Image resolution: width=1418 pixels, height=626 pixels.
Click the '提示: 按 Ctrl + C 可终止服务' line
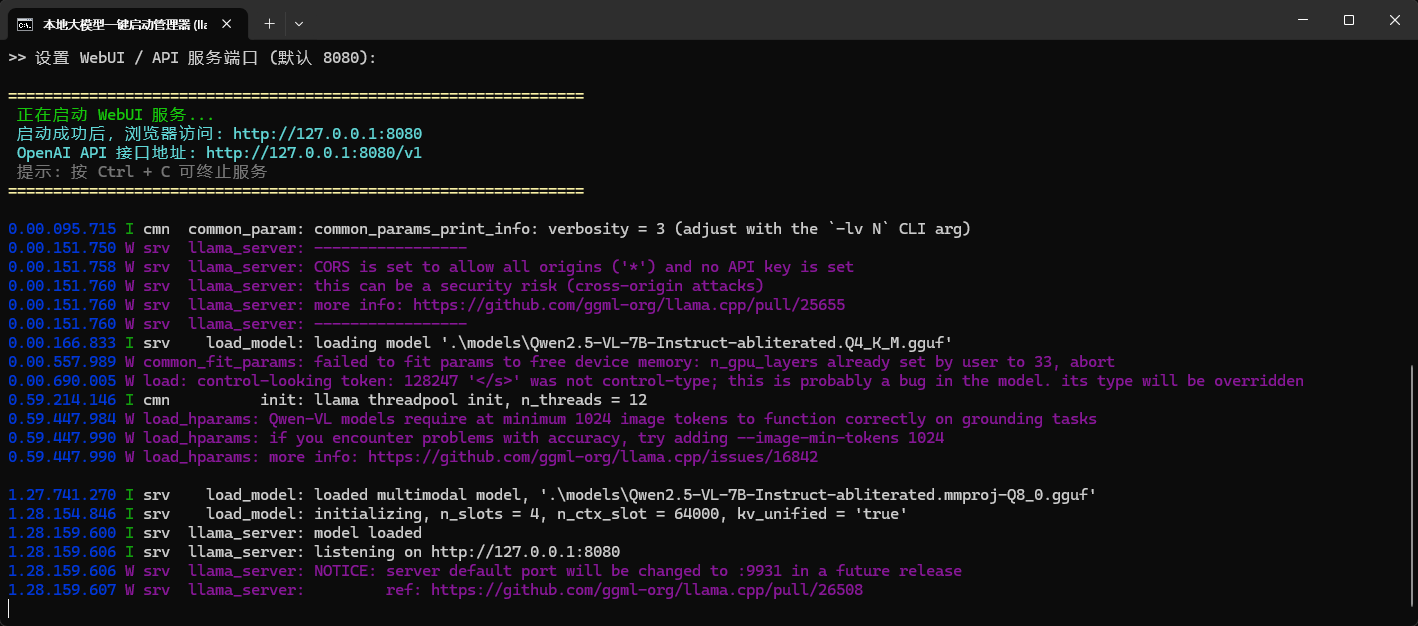tap(142, 172)
